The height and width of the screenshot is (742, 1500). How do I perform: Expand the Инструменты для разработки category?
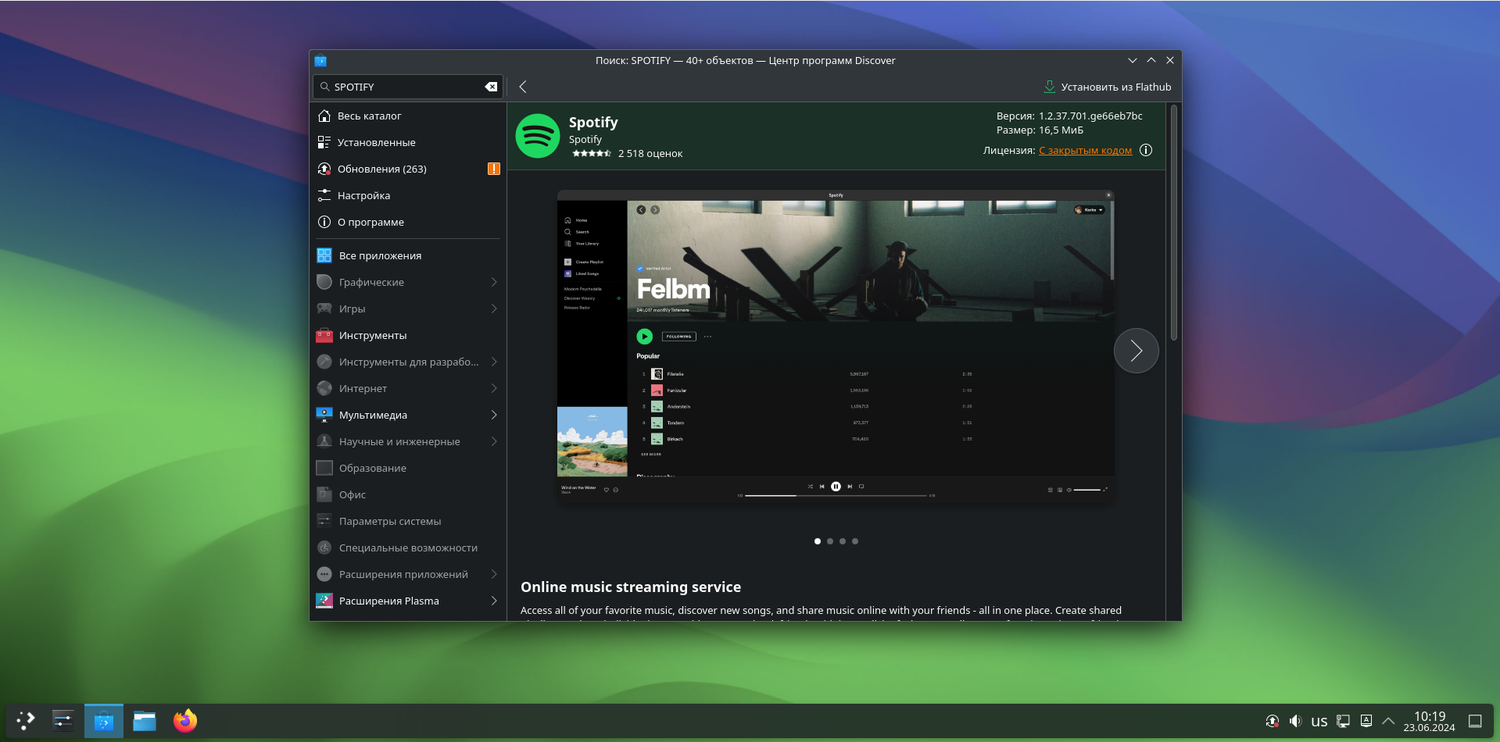pyautogui.click(x=494, y=362)
